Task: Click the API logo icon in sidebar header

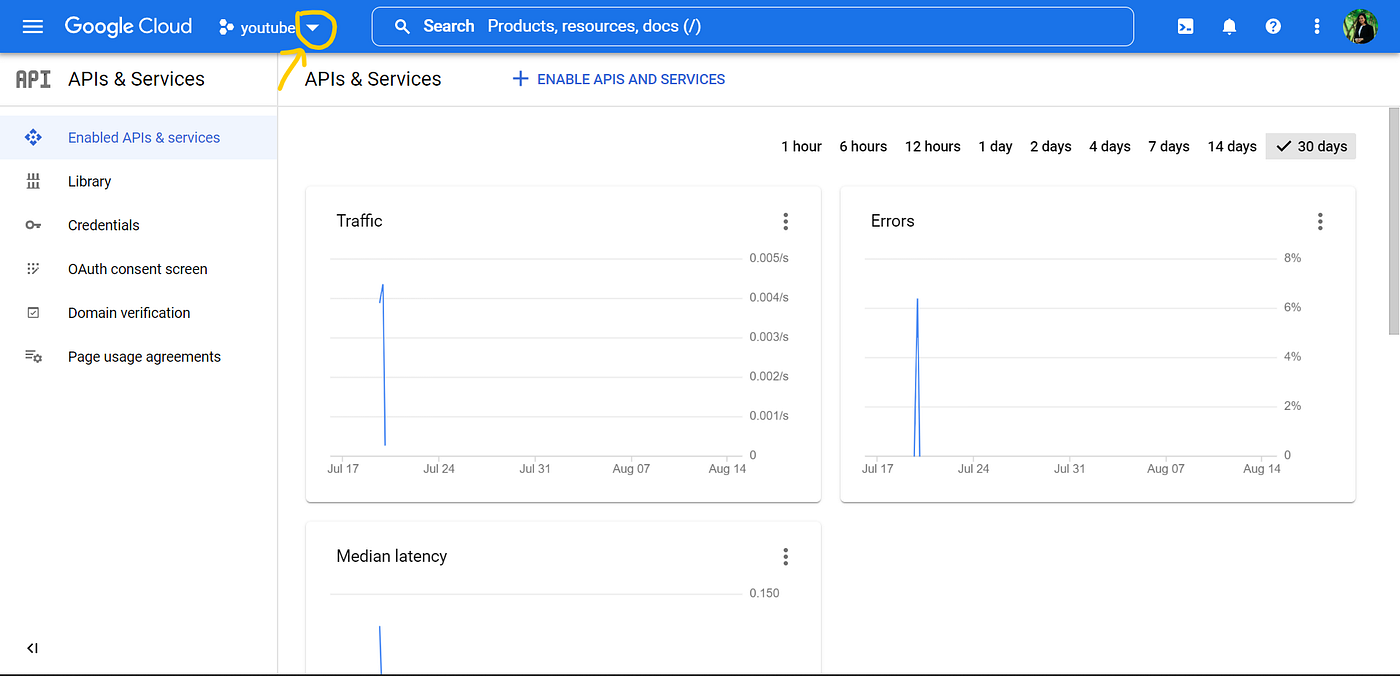Action: pyautogui.click(x=33, y=79)
